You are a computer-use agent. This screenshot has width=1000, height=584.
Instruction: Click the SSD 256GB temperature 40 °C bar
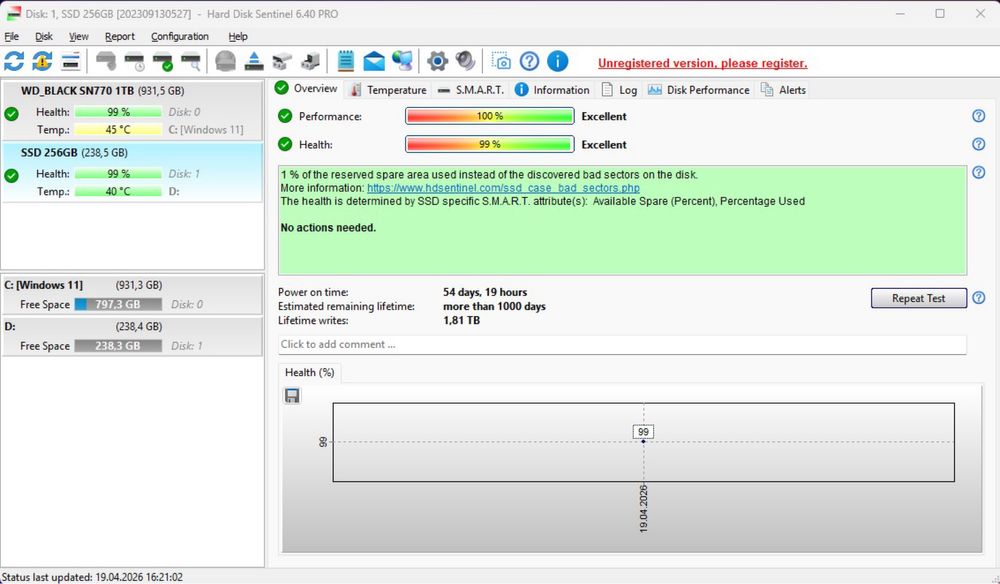(x=118, y=191)
